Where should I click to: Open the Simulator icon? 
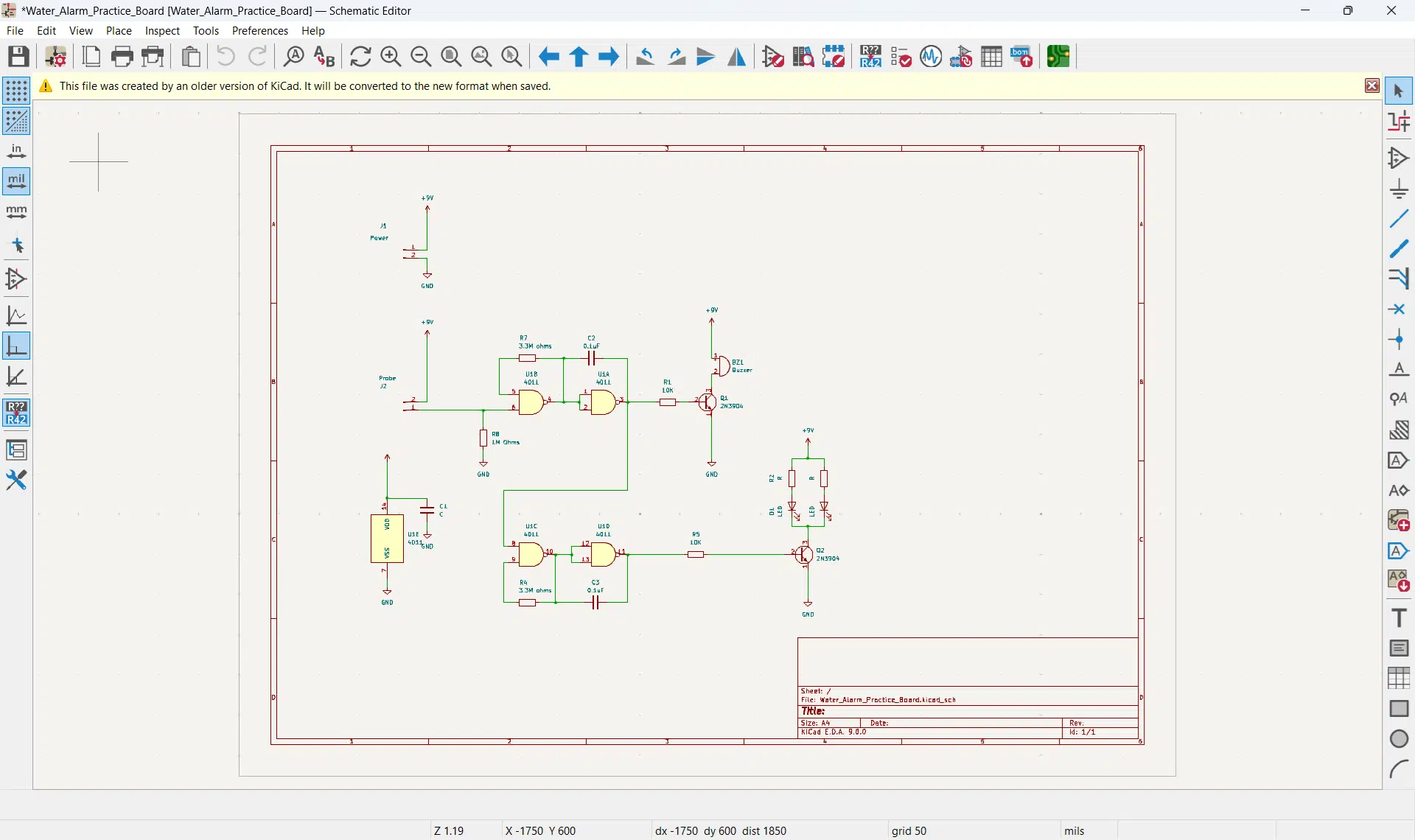[932, 57]
